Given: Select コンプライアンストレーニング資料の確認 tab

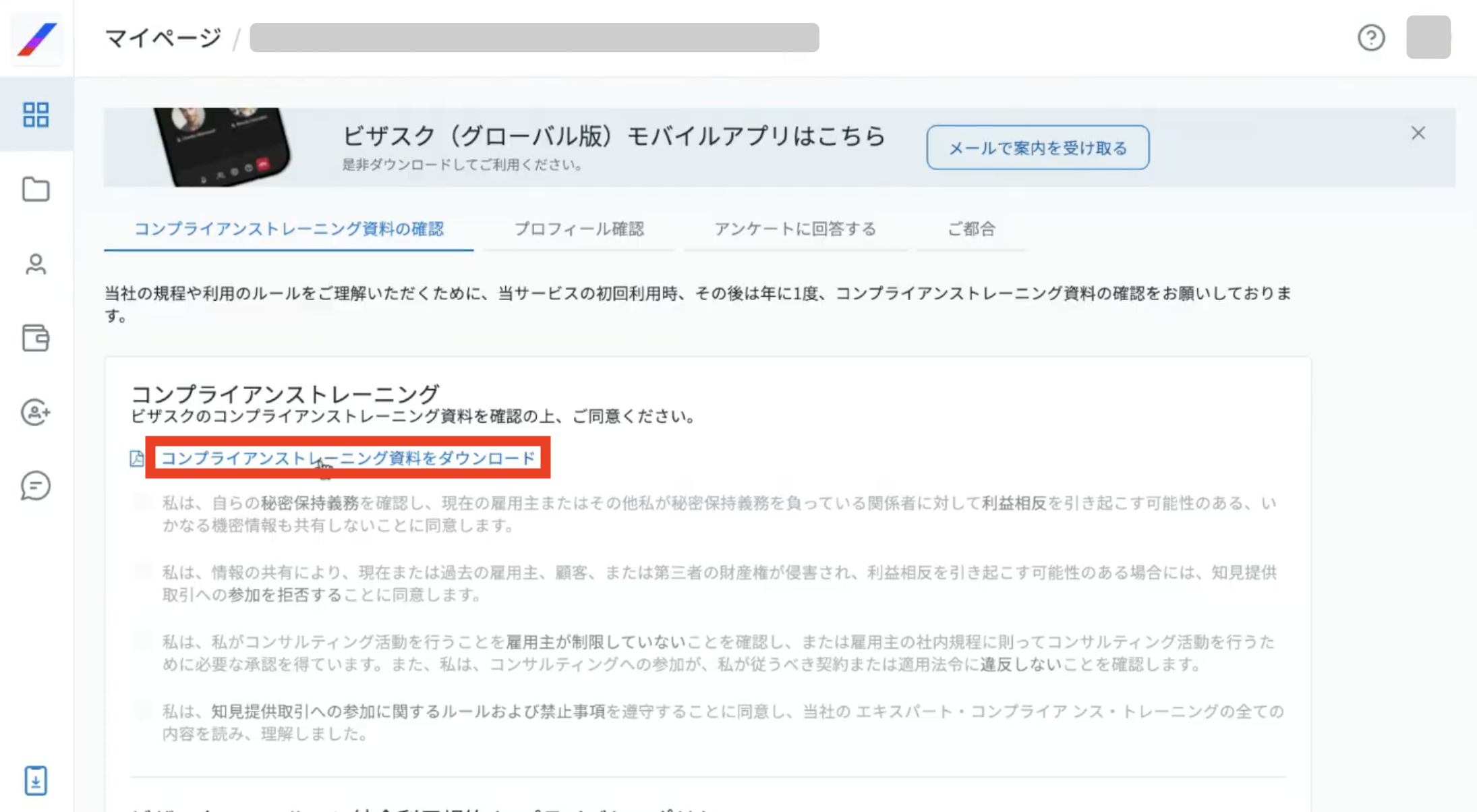Looking at the screenshot, I should click(x=289, y=229).
